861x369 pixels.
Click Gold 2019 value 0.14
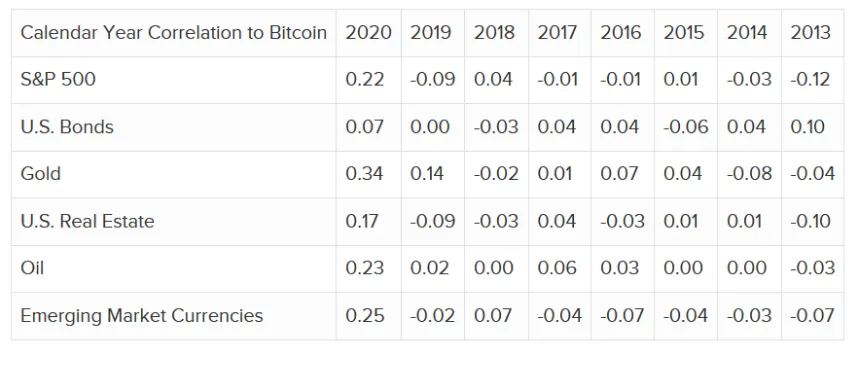[426, 174]
